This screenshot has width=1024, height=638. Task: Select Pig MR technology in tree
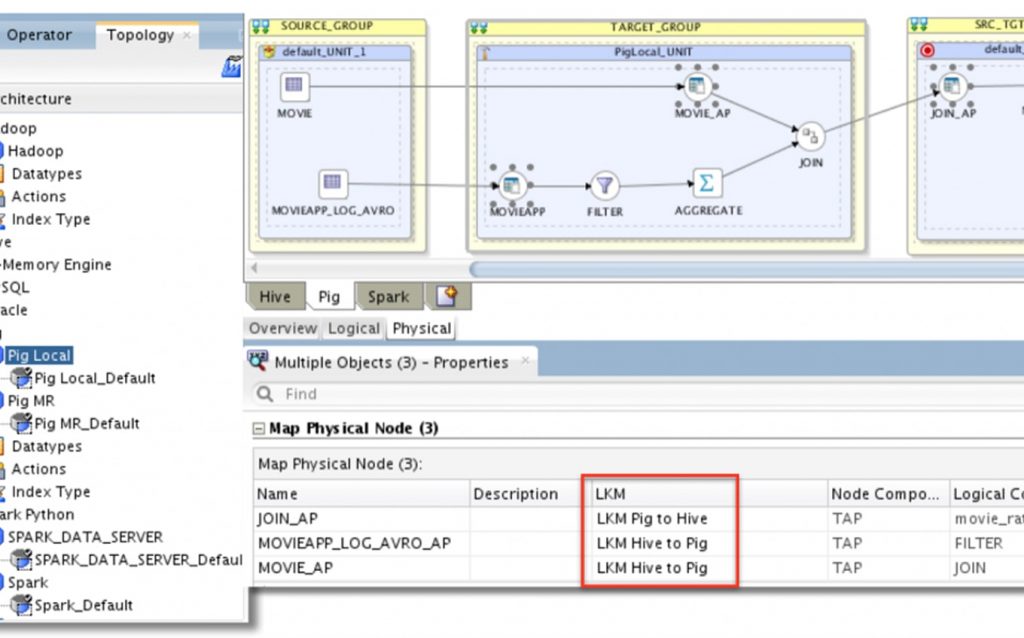click(x=31, y=400)
